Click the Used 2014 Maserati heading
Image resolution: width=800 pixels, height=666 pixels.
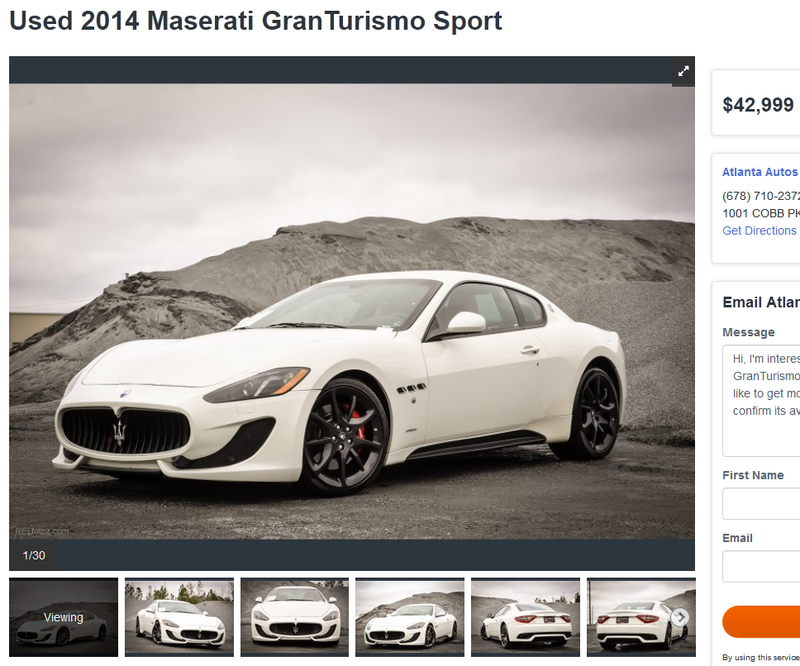[x=256, y=21]
